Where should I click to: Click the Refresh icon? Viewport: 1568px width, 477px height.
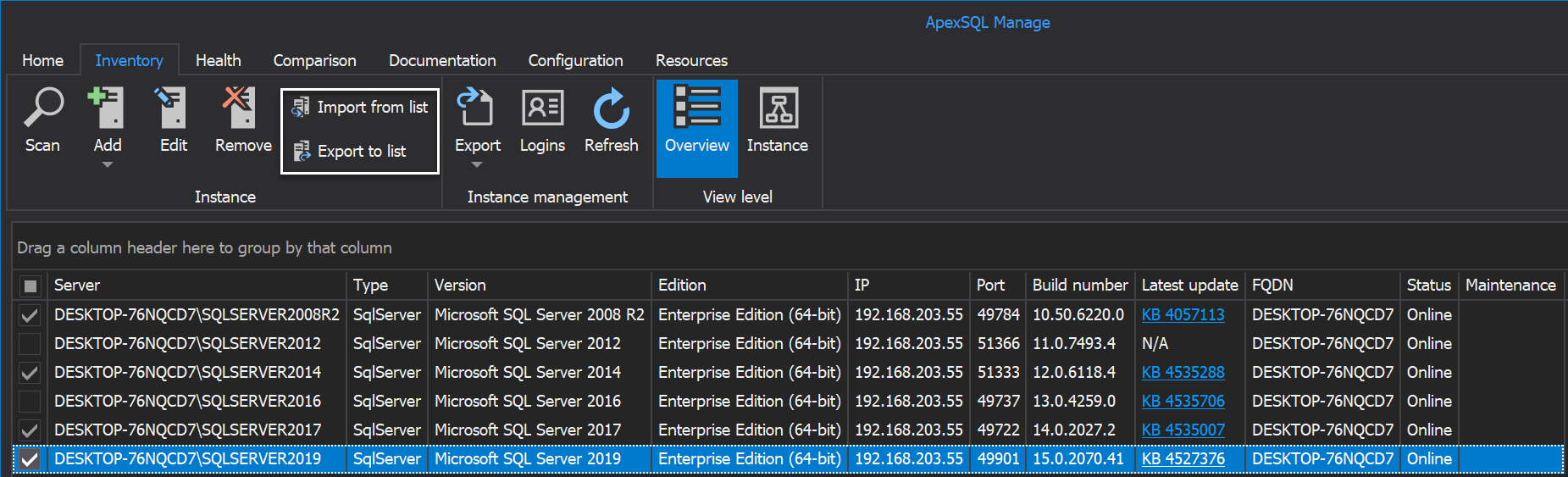[x=611, y=108]
